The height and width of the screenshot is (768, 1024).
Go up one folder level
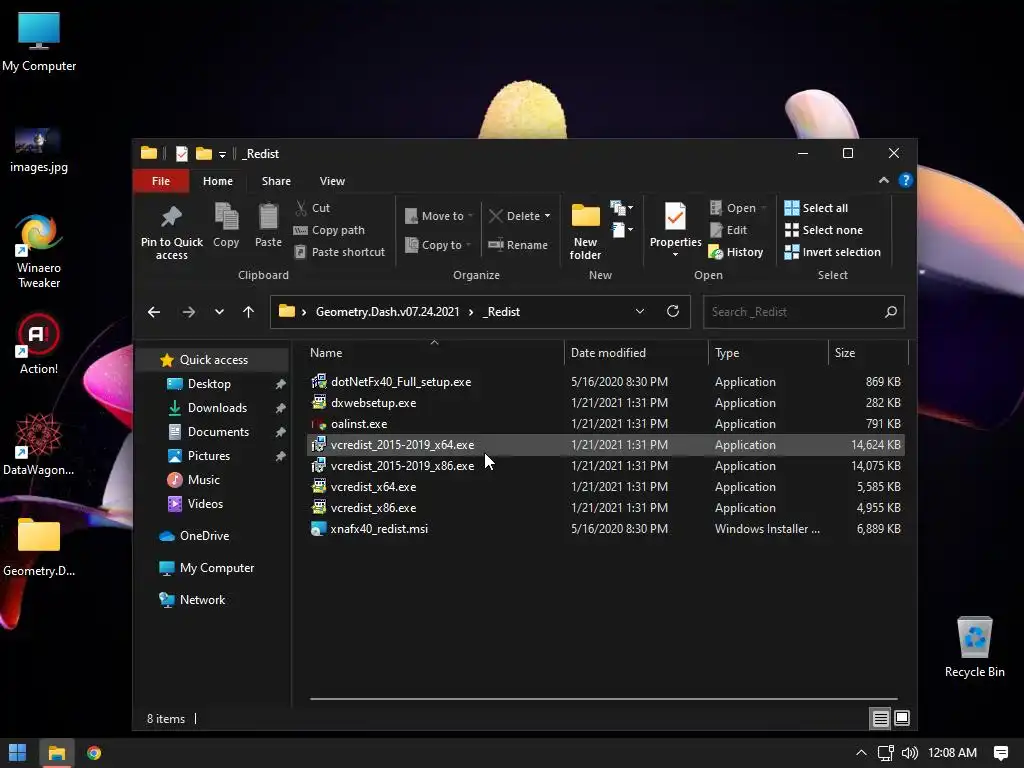point(248,312)
